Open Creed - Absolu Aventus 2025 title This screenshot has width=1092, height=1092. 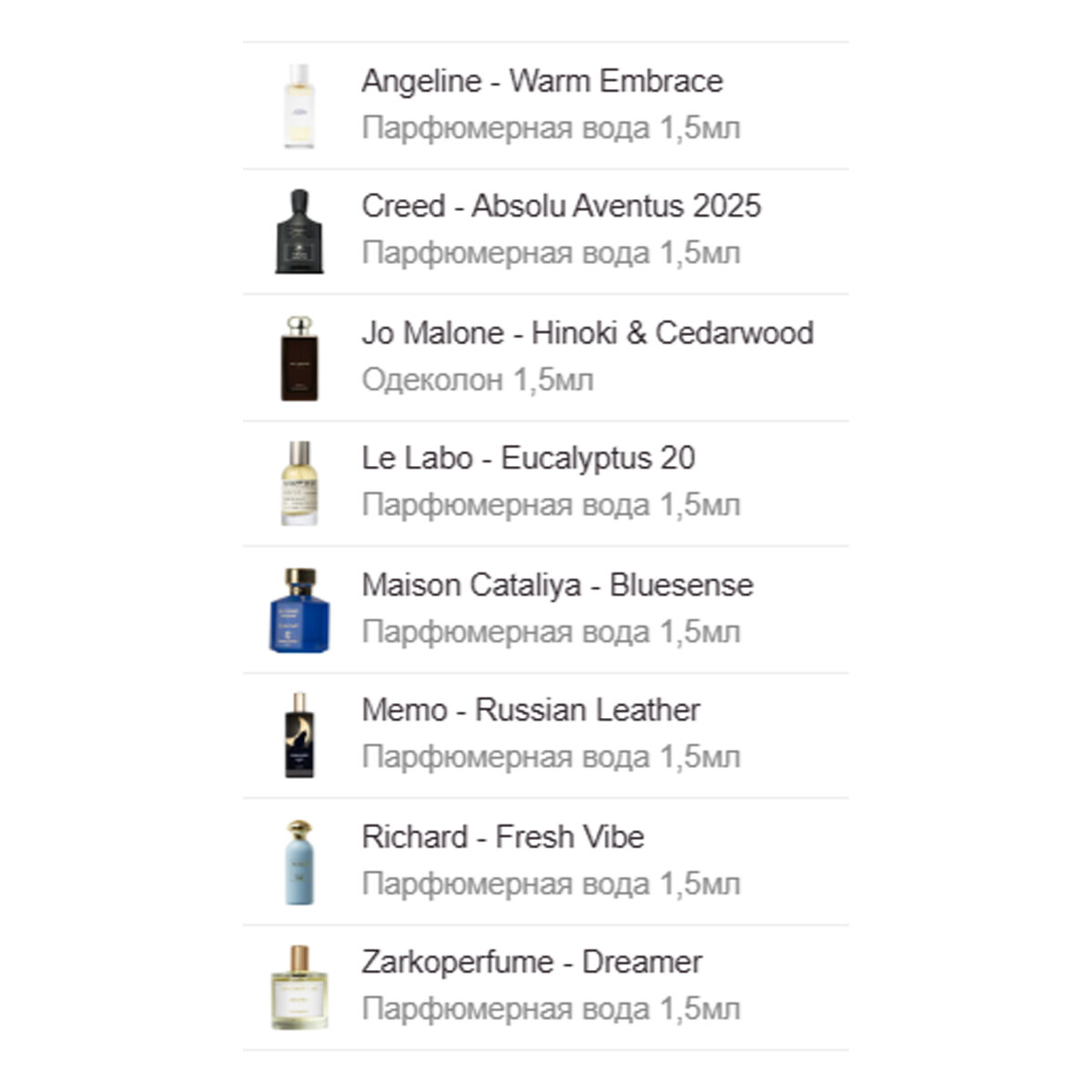click(x=561, y=207)
